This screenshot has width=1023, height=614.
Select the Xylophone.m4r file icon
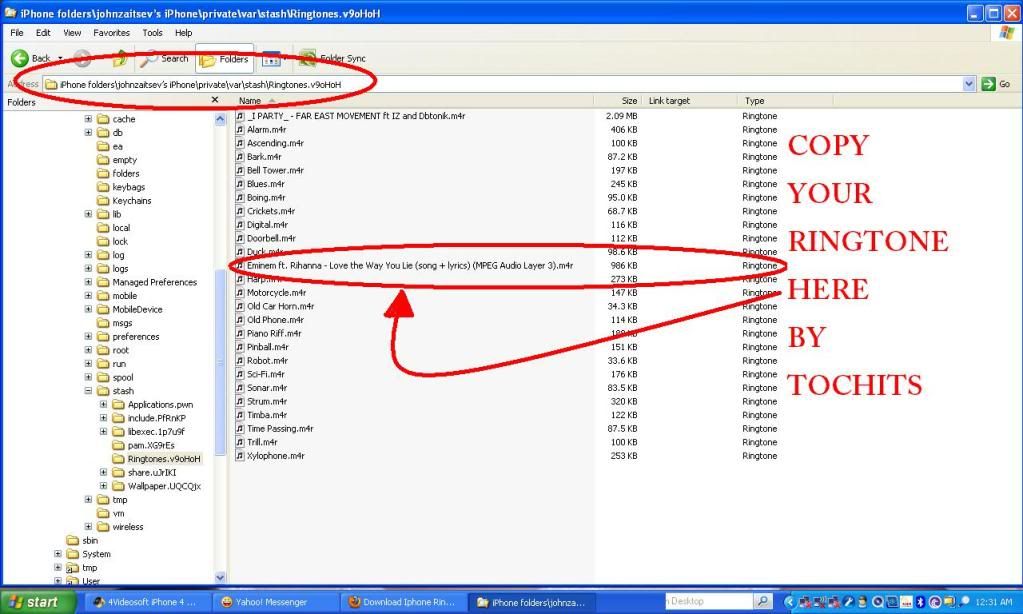click(x=240, y=456)
